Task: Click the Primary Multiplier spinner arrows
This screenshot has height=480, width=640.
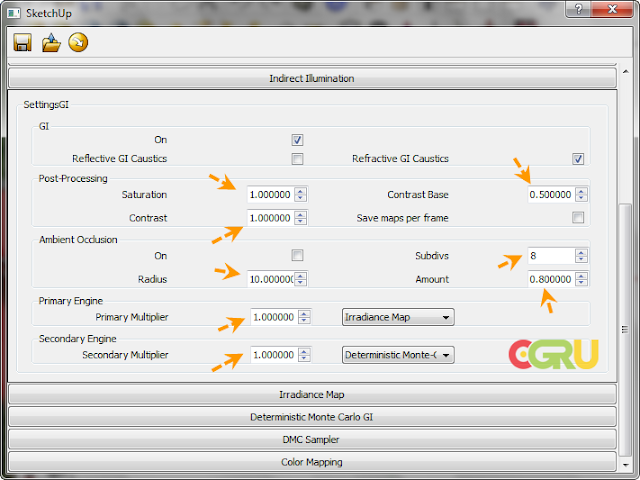Action: 304,317
